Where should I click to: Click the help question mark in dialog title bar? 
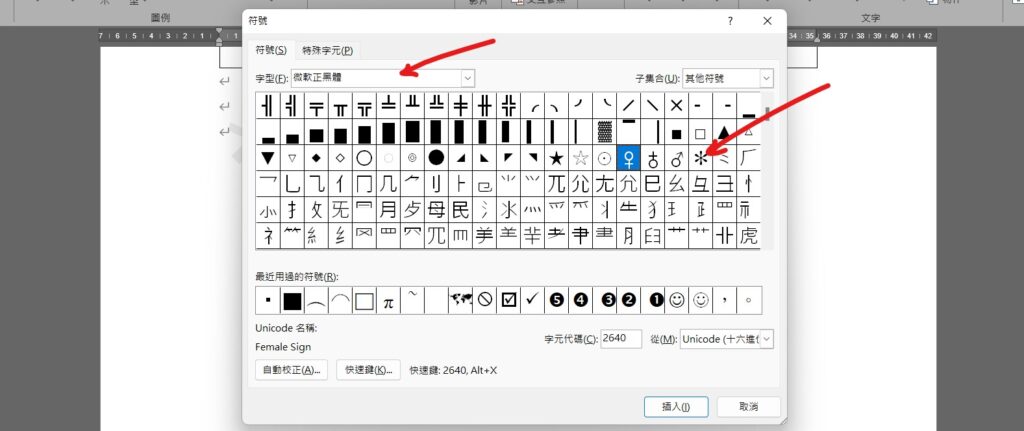point(730,21)
